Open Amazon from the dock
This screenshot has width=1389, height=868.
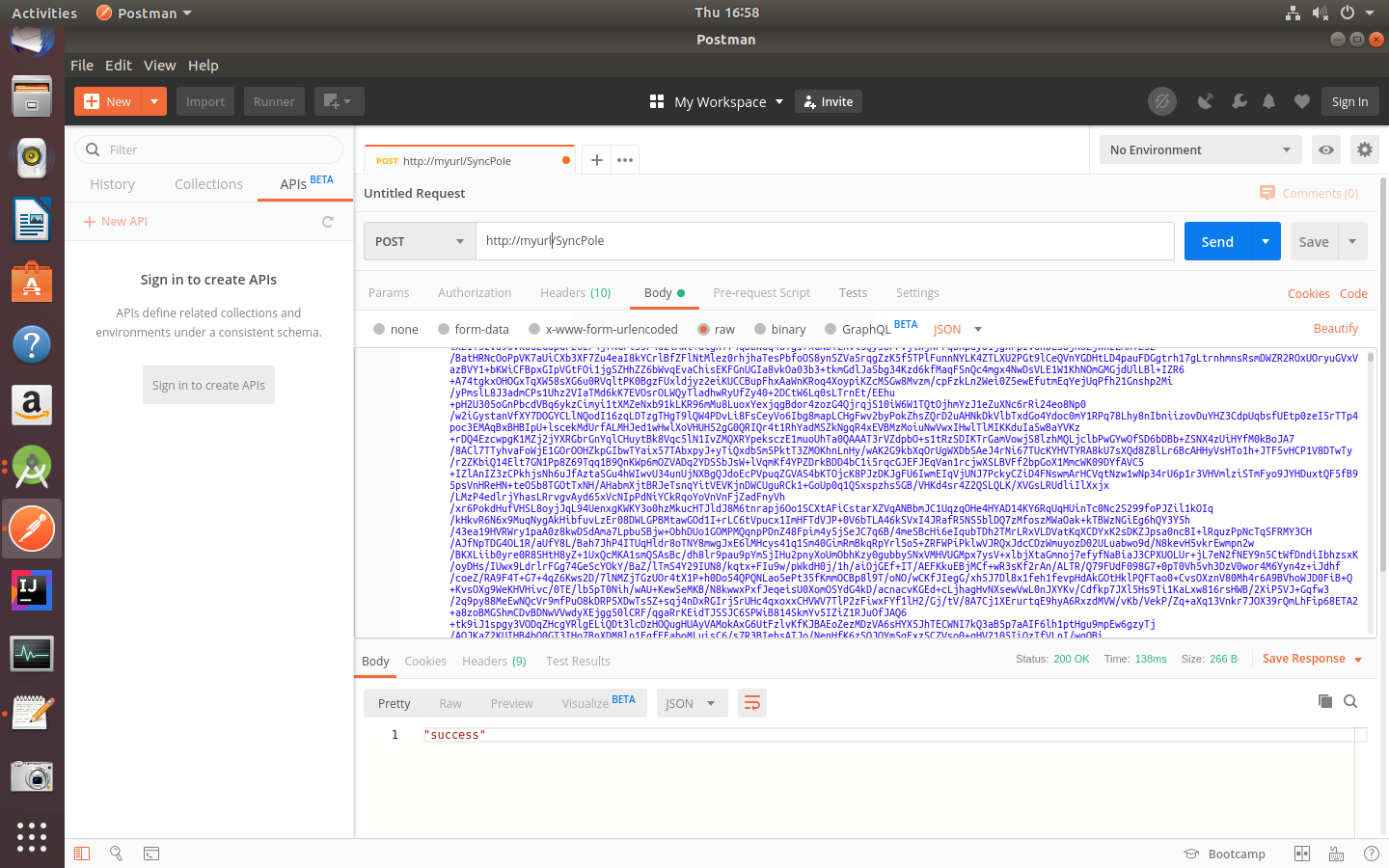coord(32,405)
